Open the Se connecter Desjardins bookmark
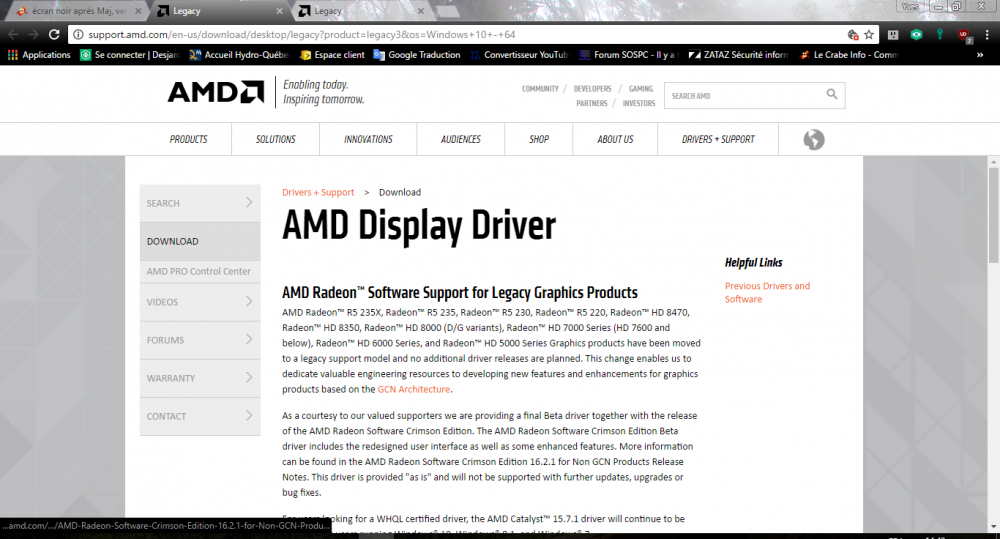Screen dimensions: 1000x539 tap(130, 55)
